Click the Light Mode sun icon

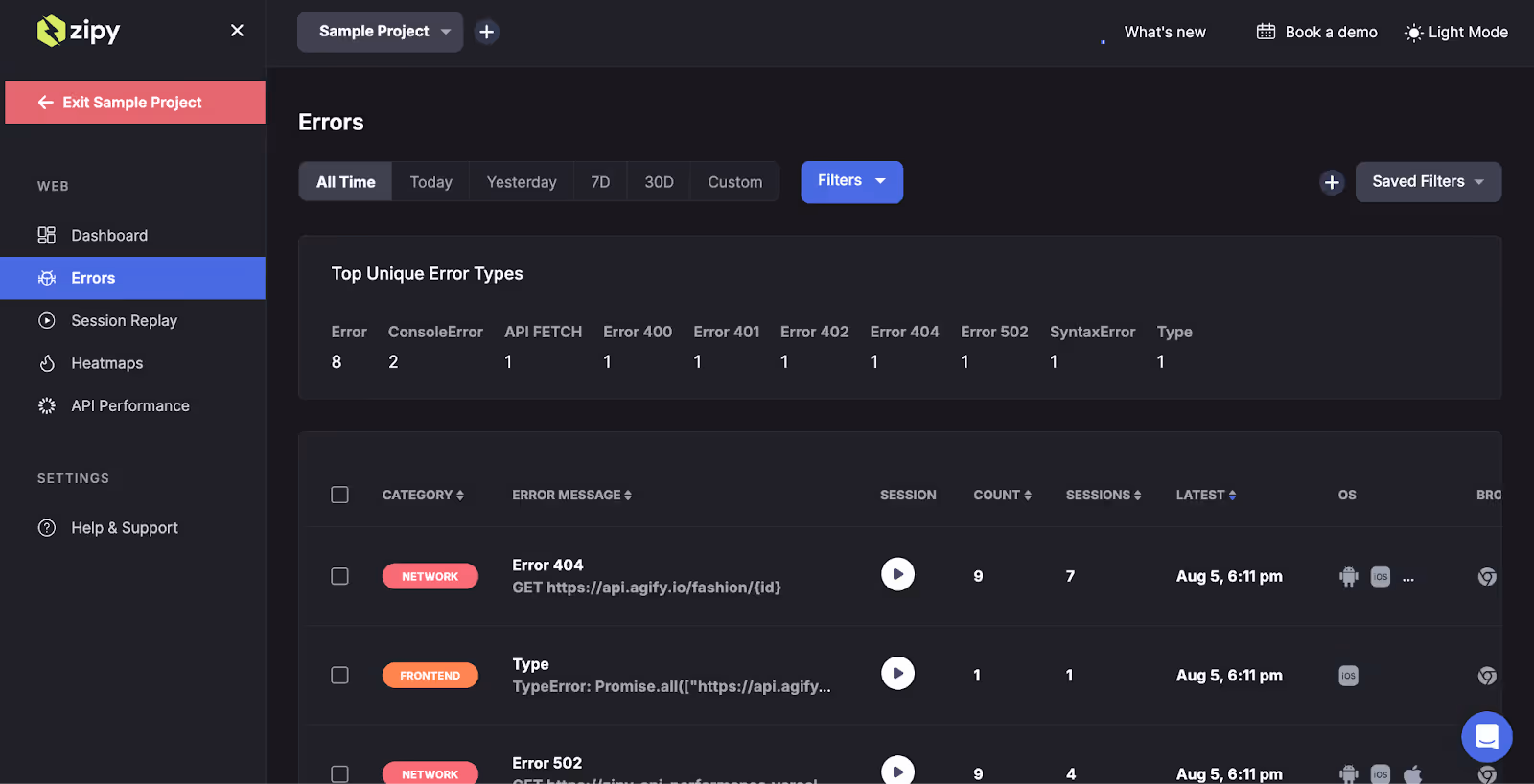[1413, 33]
